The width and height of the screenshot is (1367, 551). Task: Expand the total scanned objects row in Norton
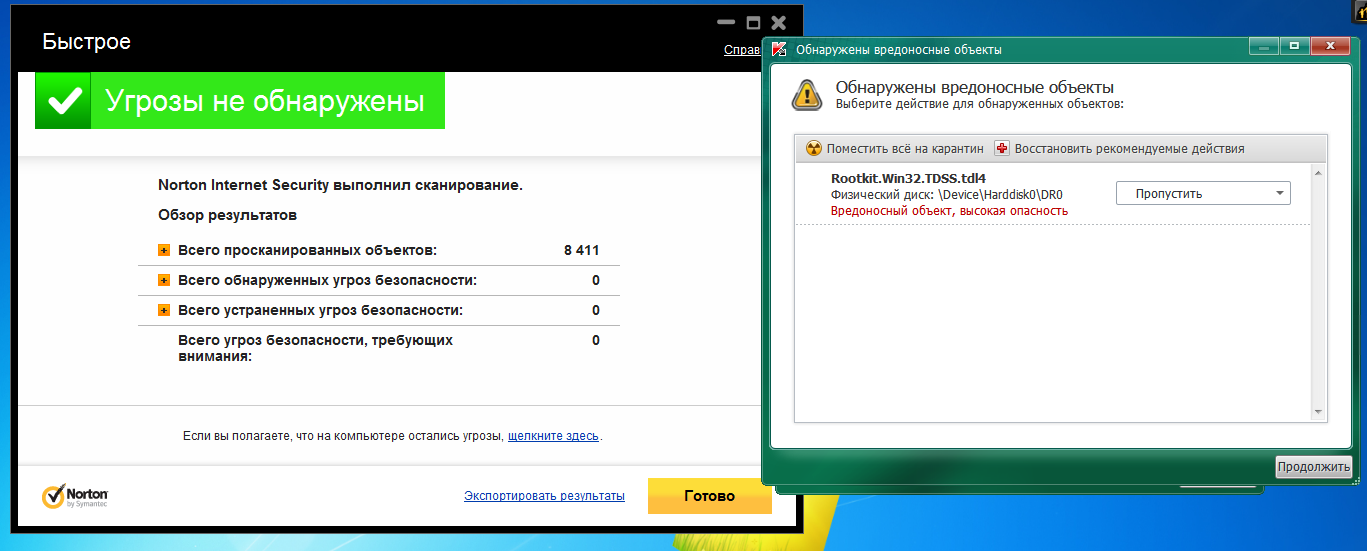164,250
